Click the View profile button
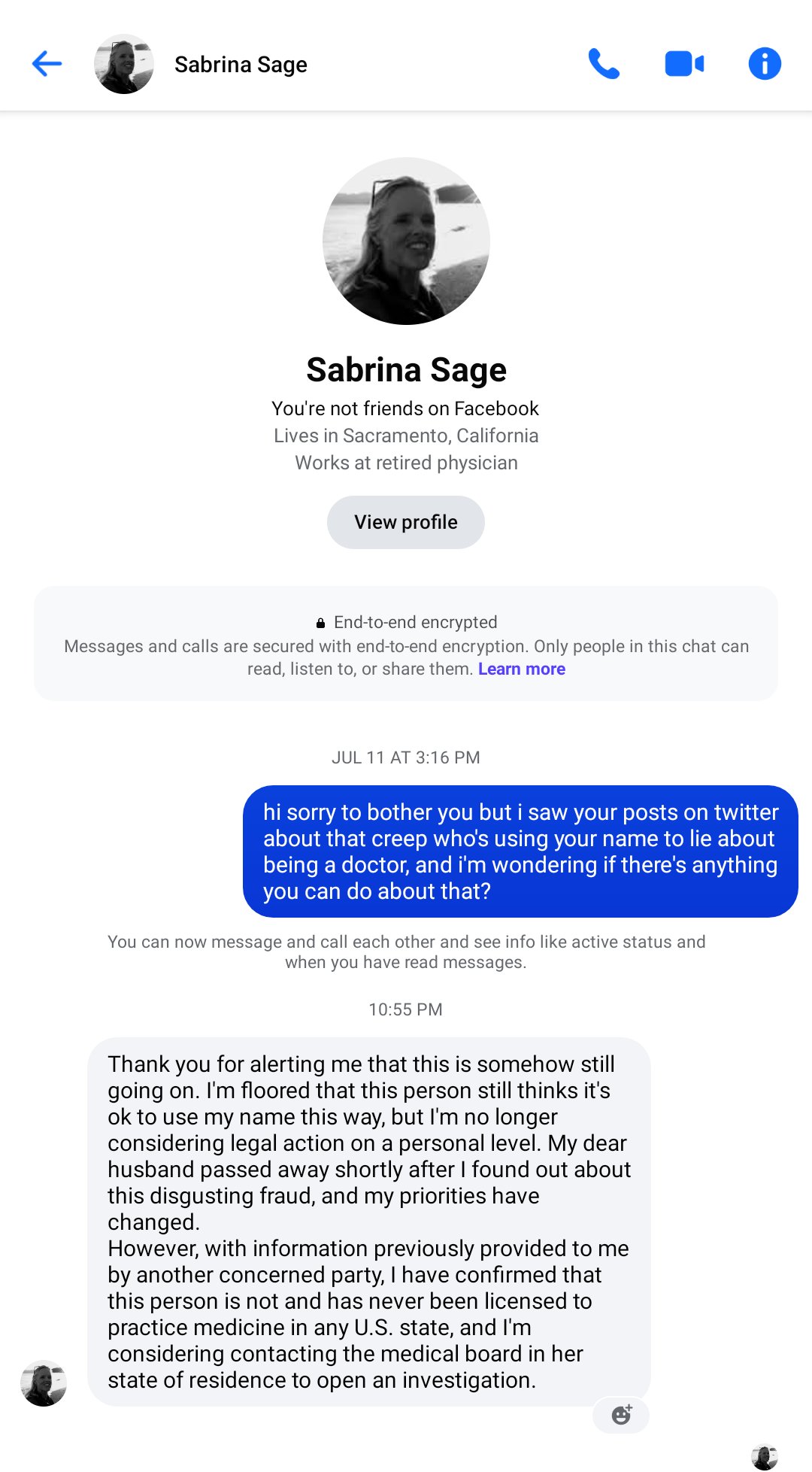The width and height of the screenshot is (812, 1472). tap(406, 522)
